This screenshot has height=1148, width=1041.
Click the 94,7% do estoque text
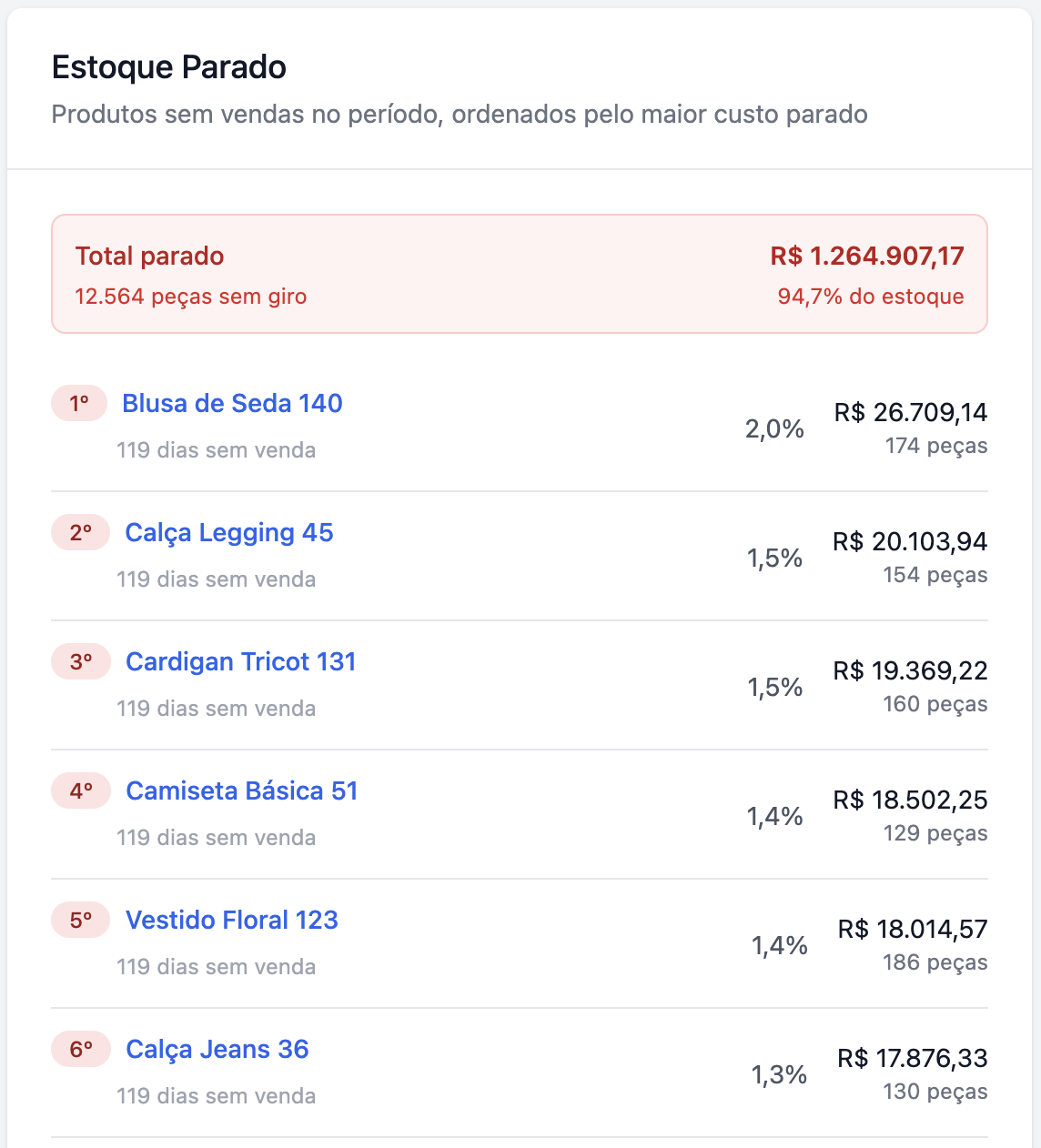870,297
